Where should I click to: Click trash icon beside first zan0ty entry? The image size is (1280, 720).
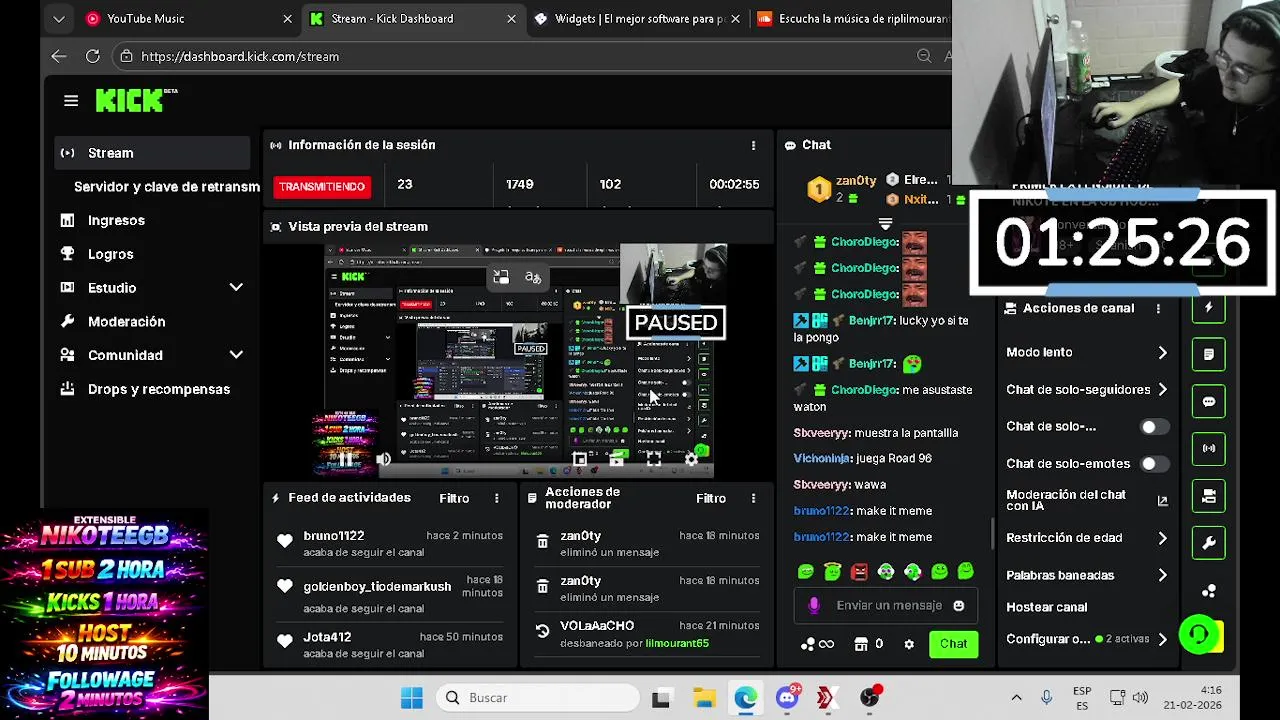(542, 541)
